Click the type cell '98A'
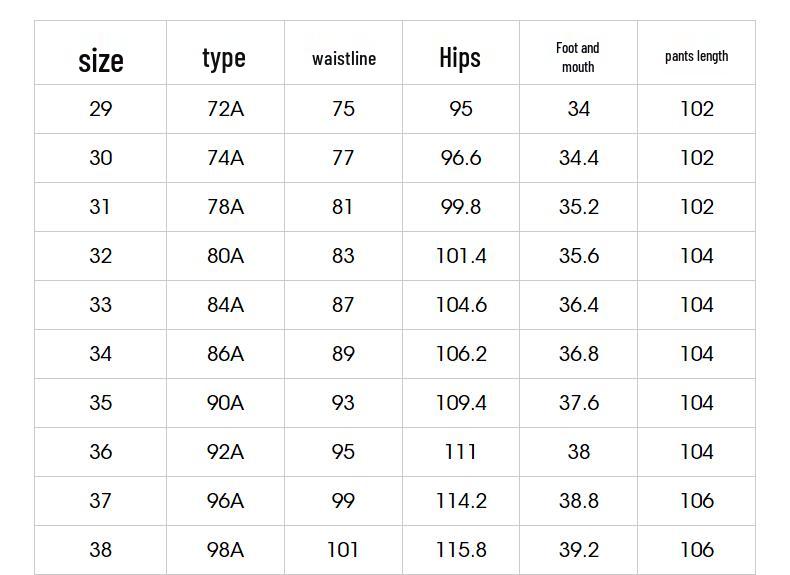This screenshot has height=575, width=790. tap(225, 549)
